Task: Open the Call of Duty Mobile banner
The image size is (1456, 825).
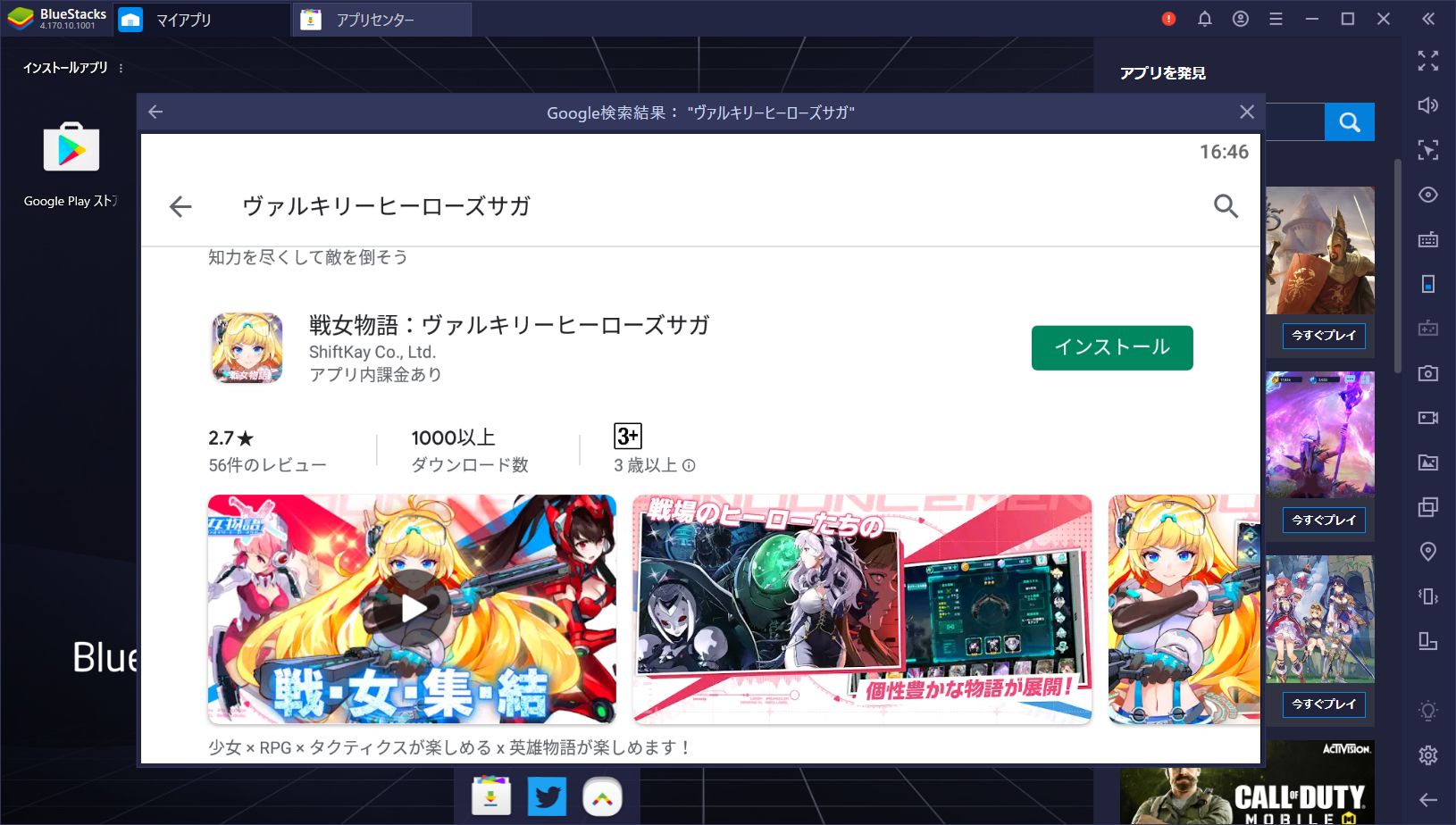Action: 1247,782
